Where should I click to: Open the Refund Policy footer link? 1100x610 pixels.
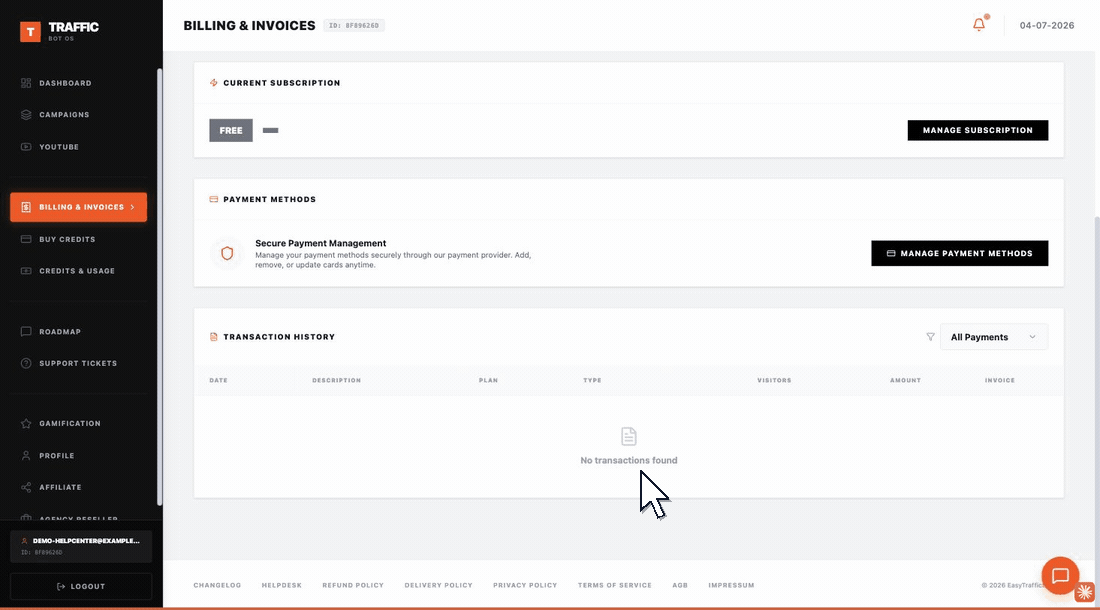(x=353, y=585)
